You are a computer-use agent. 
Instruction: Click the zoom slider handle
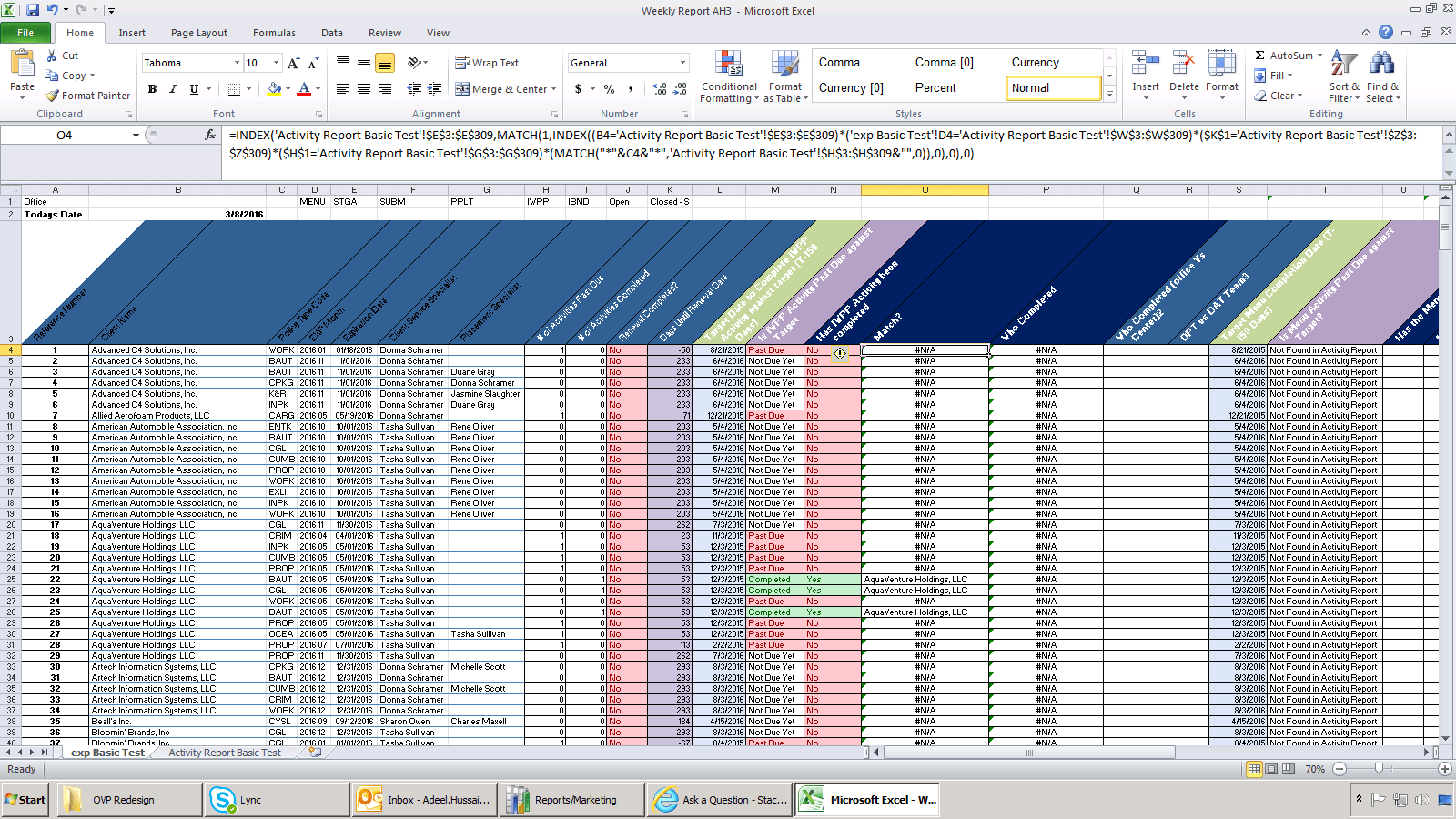pos(1380,769)
